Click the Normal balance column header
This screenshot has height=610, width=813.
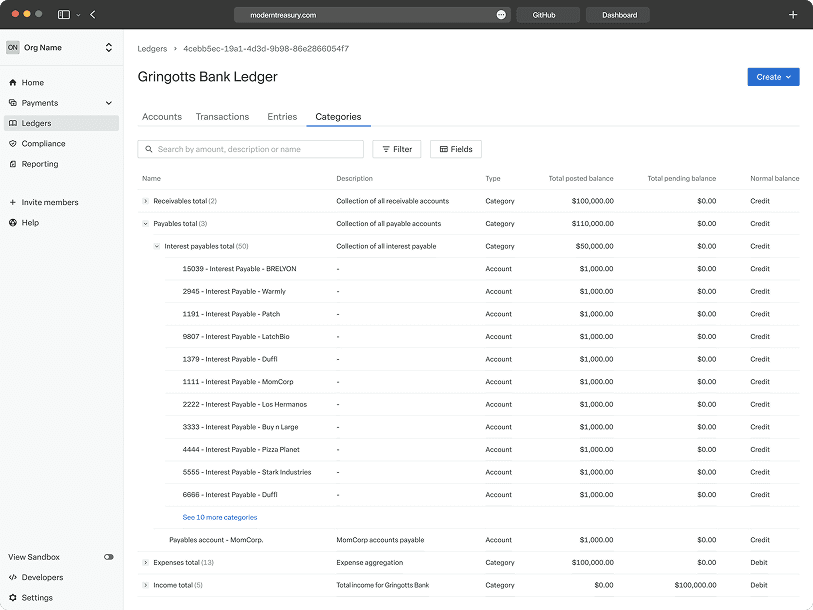tap(775, 178)
